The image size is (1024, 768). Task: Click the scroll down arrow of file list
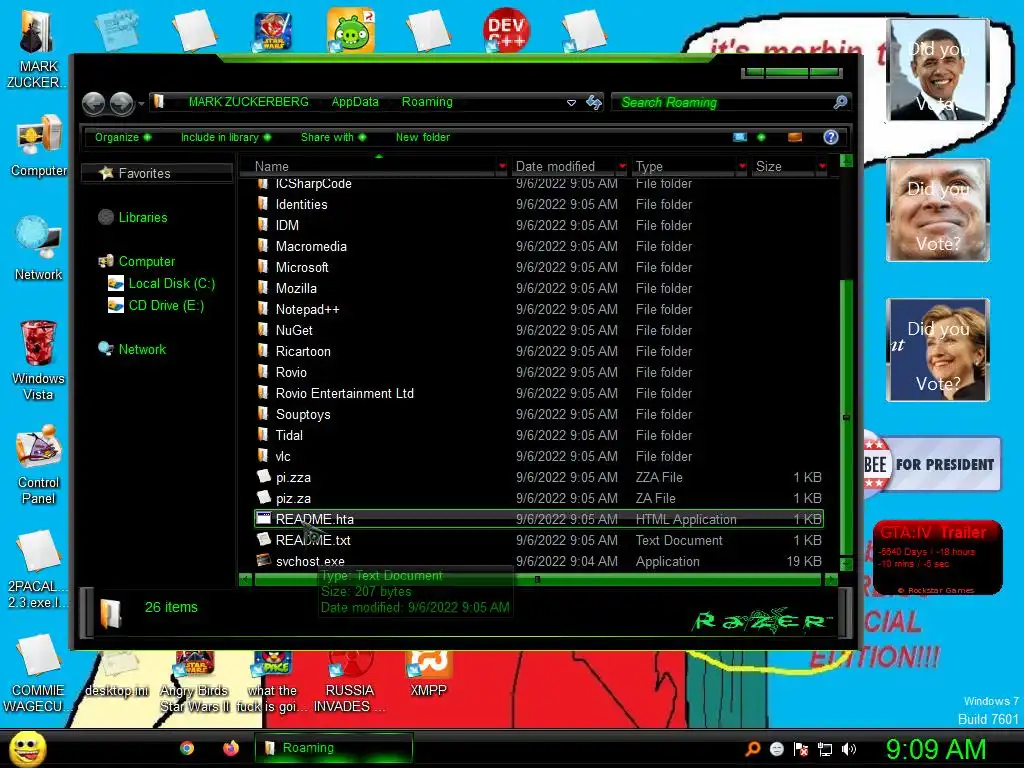tap(846, 564)
